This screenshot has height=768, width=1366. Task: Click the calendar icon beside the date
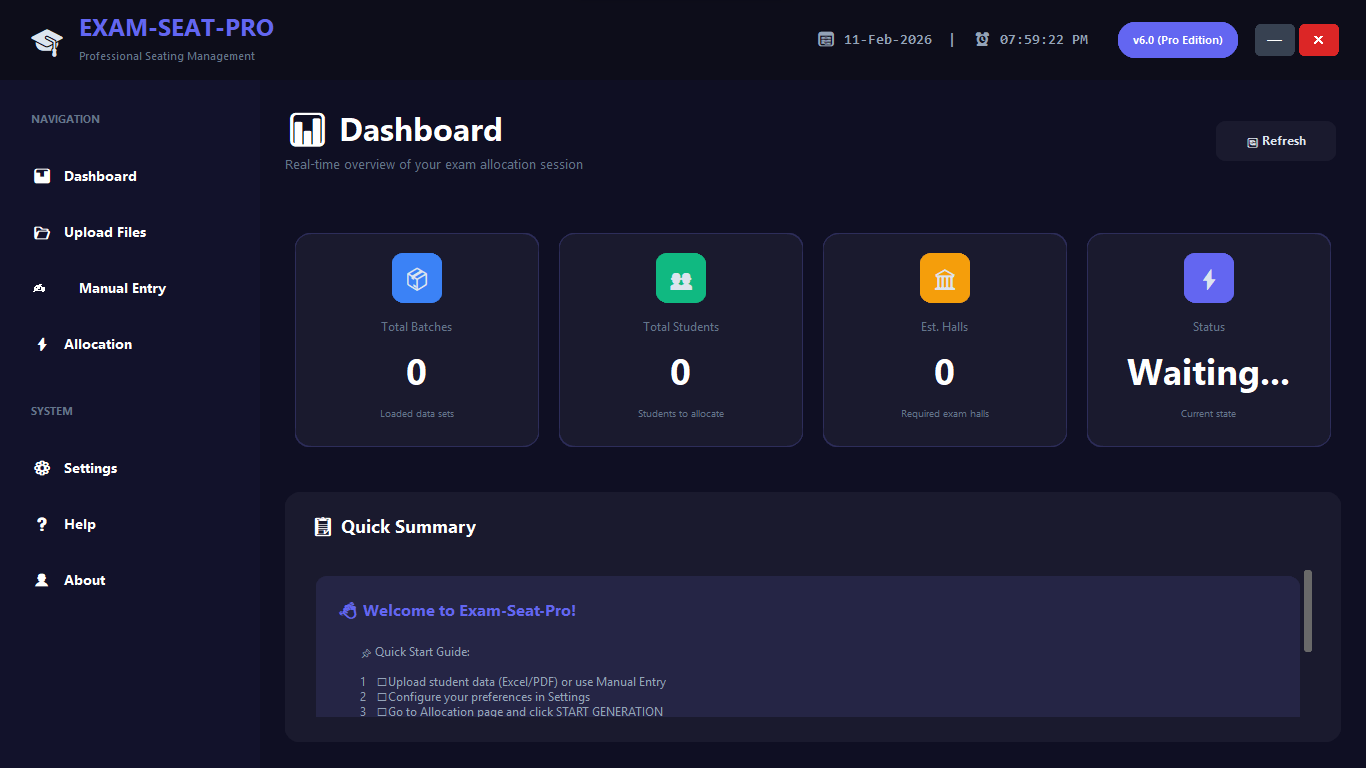826,40
